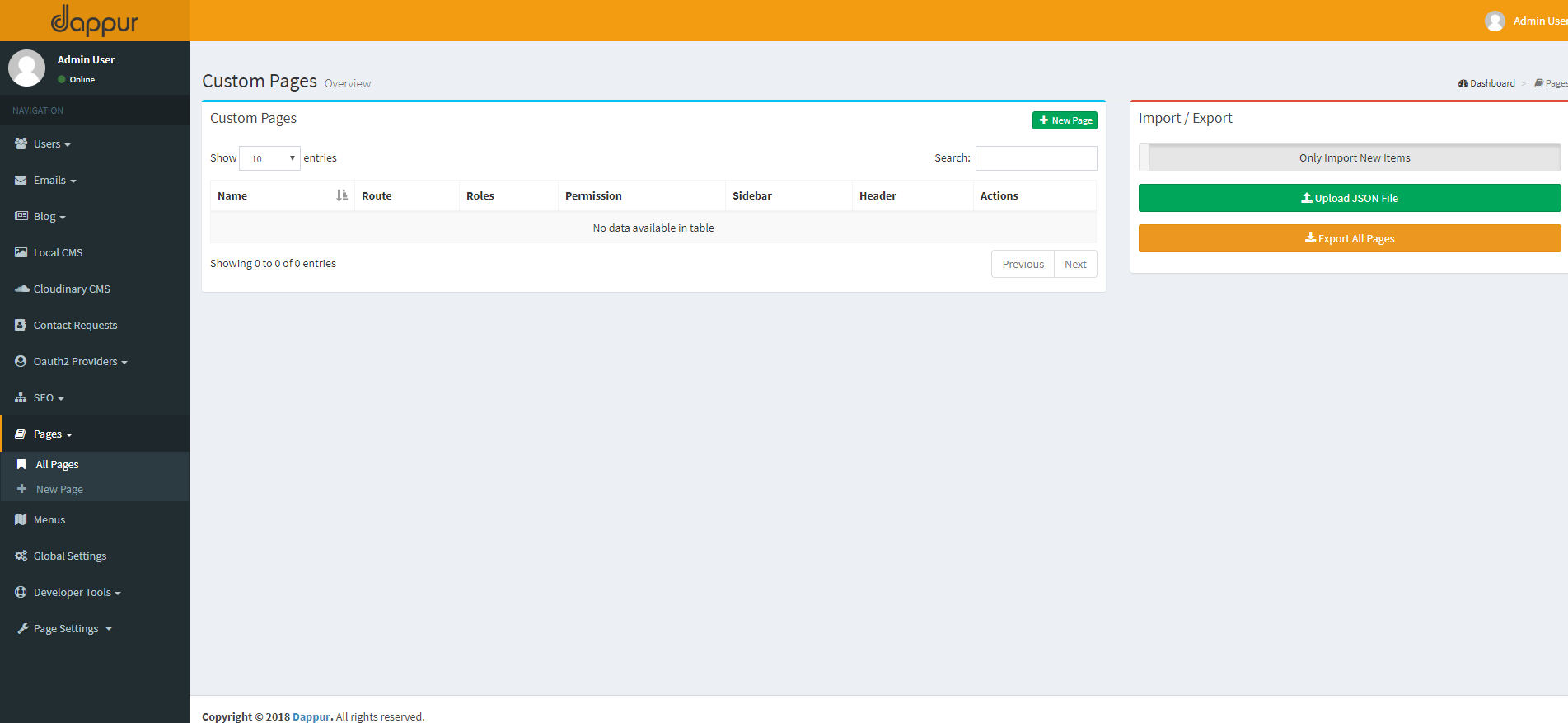Click Export All Pages button
Viewport: 1568px width, 723px height.
[1350, 238]
